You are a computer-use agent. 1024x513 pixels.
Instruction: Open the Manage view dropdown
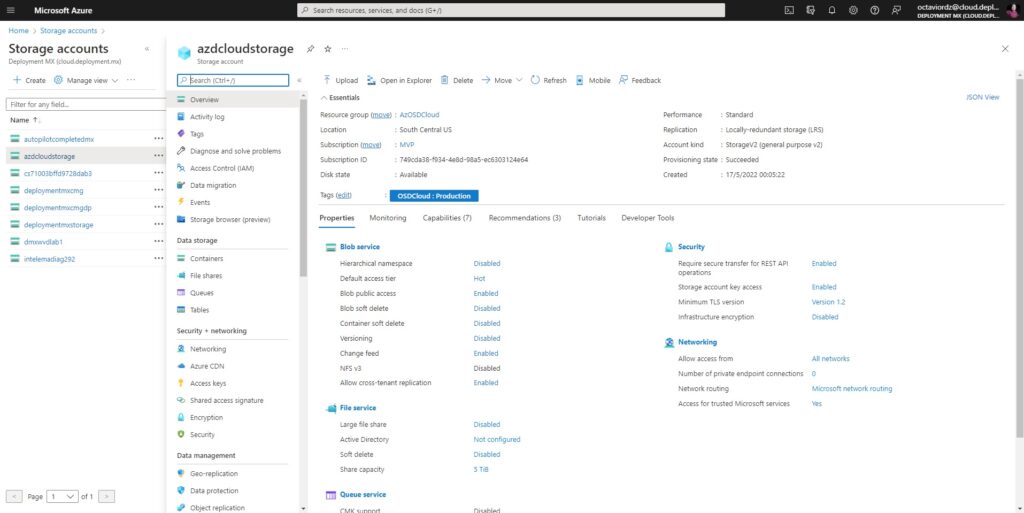[87, 80]
